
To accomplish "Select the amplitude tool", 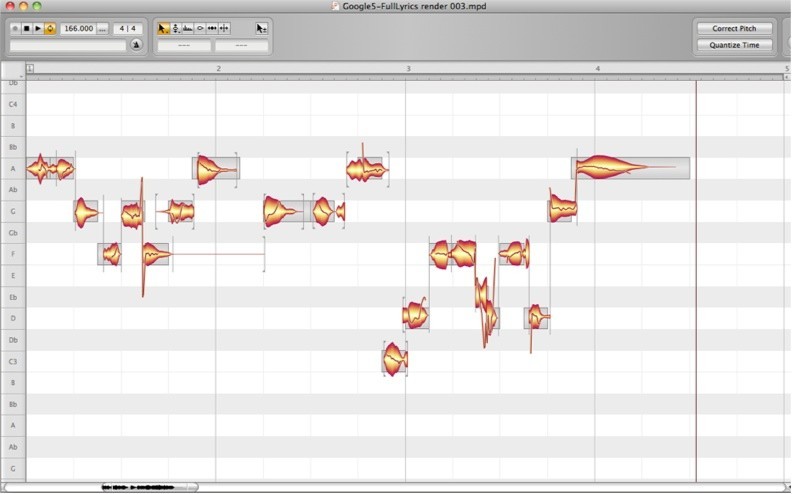I will click(200, 29).
